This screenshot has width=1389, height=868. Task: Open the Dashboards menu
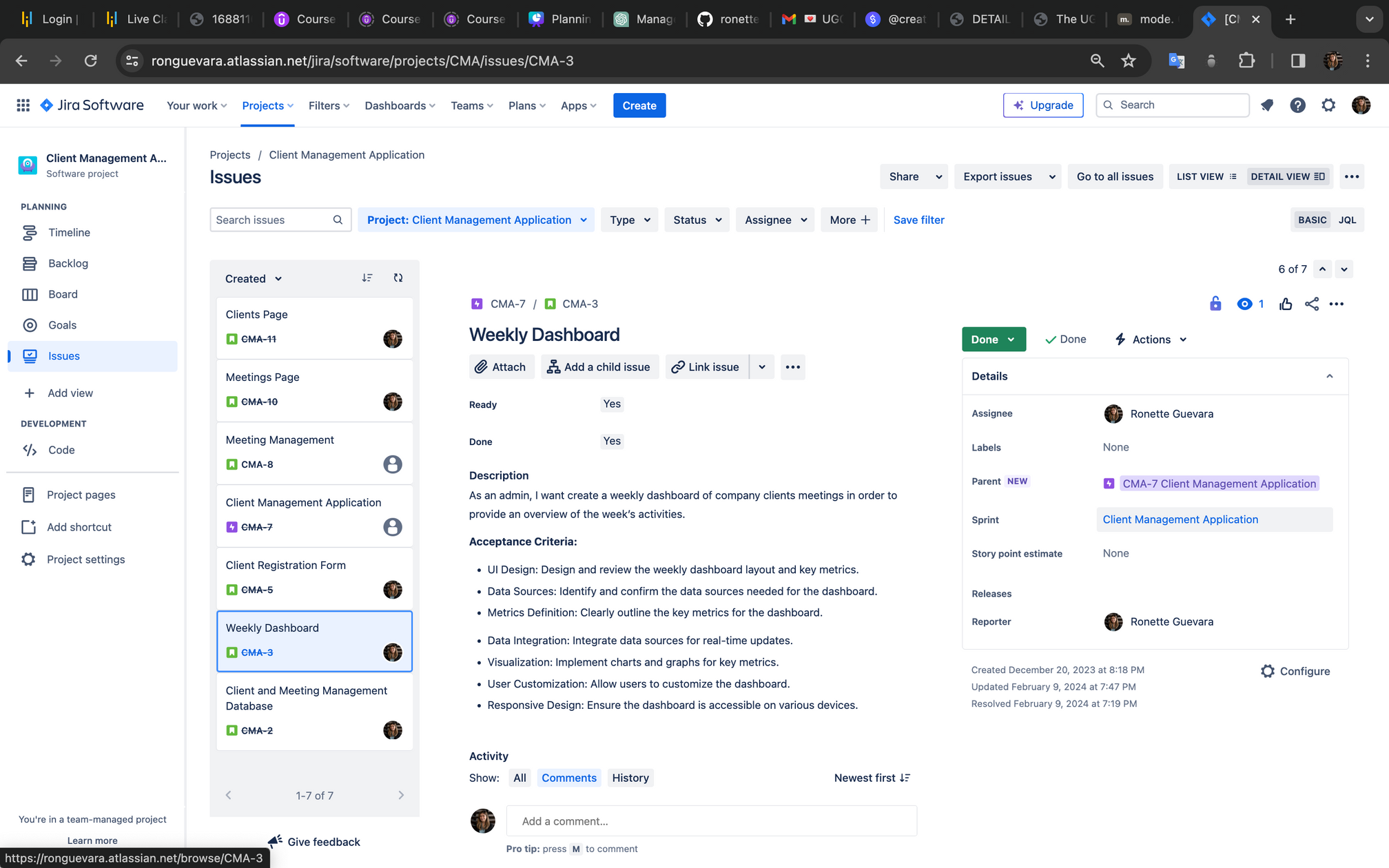(x=400, y=105)
